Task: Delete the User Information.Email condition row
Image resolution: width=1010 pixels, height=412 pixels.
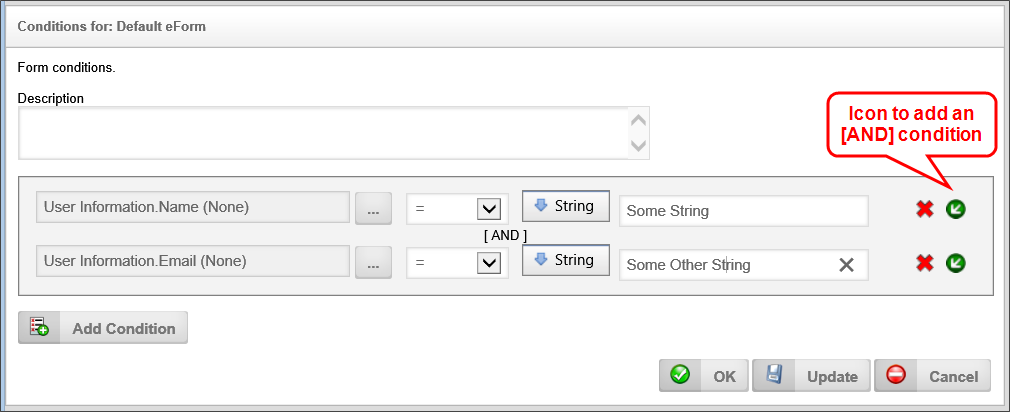Action: pyautogui.click(x=925, y=263)
